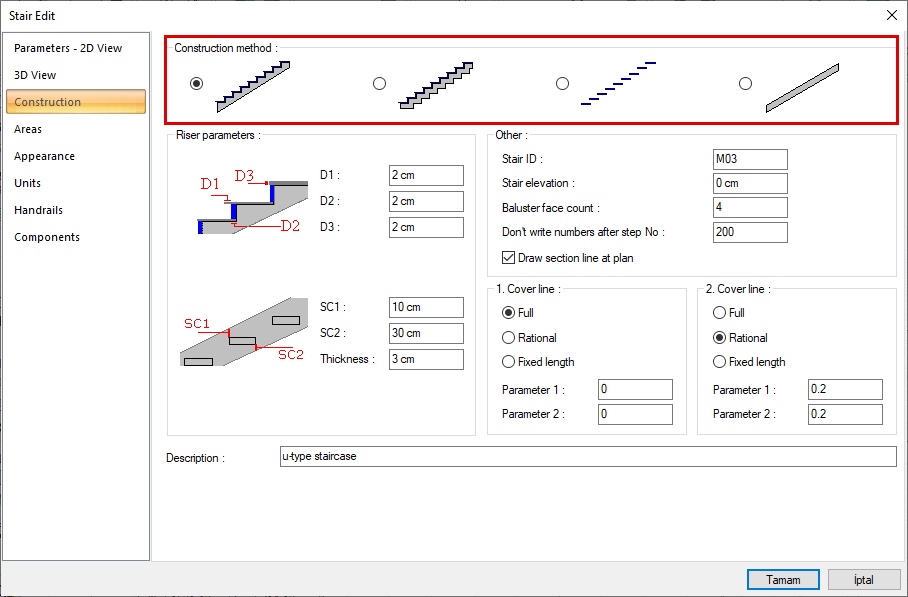
Task: Open the Handrails settings page
Action: [x=39, y=210]
